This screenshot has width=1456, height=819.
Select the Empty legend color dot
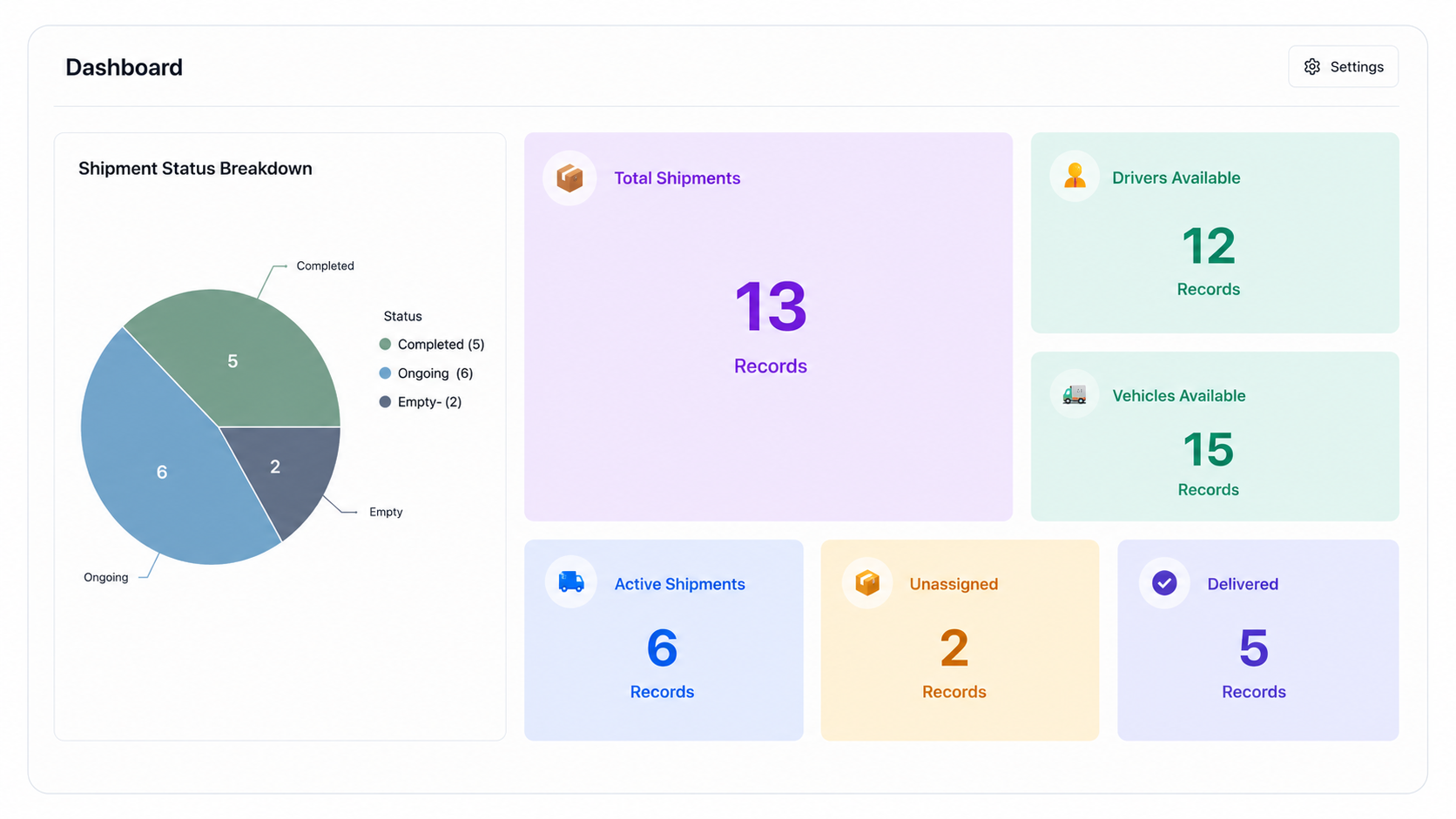(385, 402)
